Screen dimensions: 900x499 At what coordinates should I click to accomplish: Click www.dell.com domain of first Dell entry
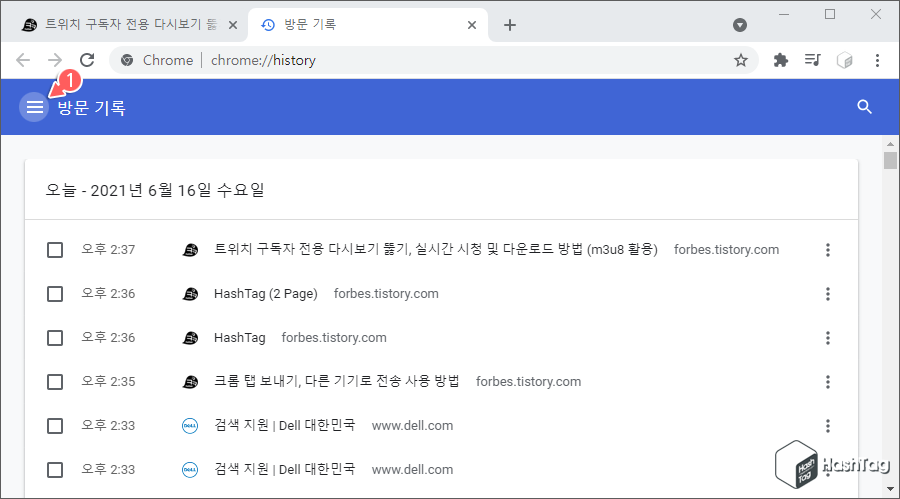coord(412,426)
